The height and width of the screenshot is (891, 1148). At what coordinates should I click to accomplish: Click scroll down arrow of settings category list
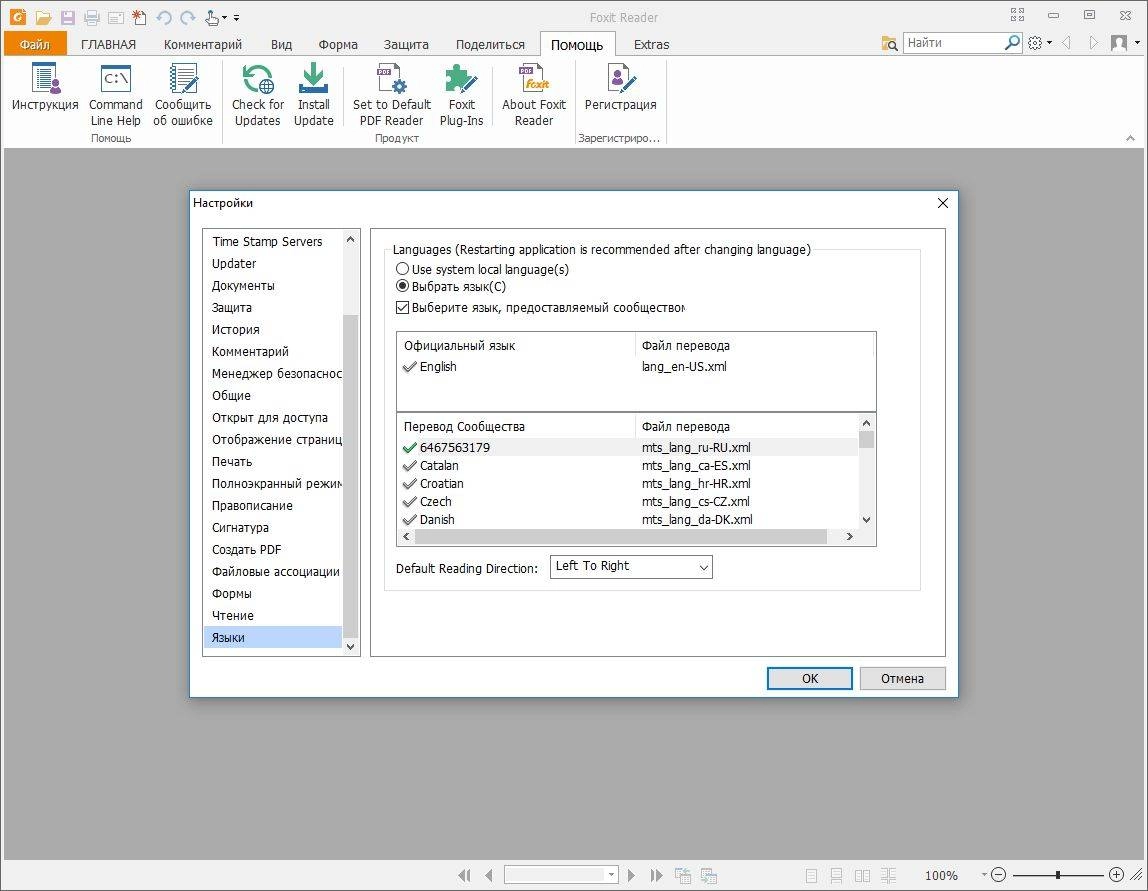pyautogui.click(x=350, y=646)
